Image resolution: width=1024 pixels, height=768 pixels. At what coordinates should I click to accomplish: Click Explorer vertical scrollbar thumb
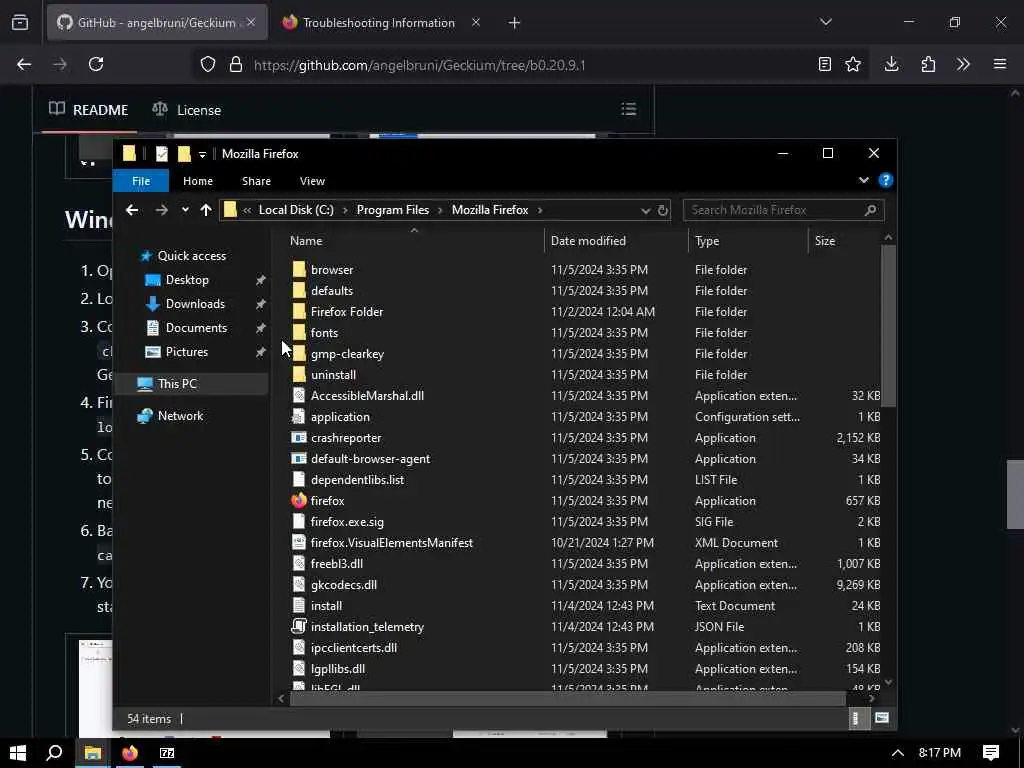coord(888,325)
